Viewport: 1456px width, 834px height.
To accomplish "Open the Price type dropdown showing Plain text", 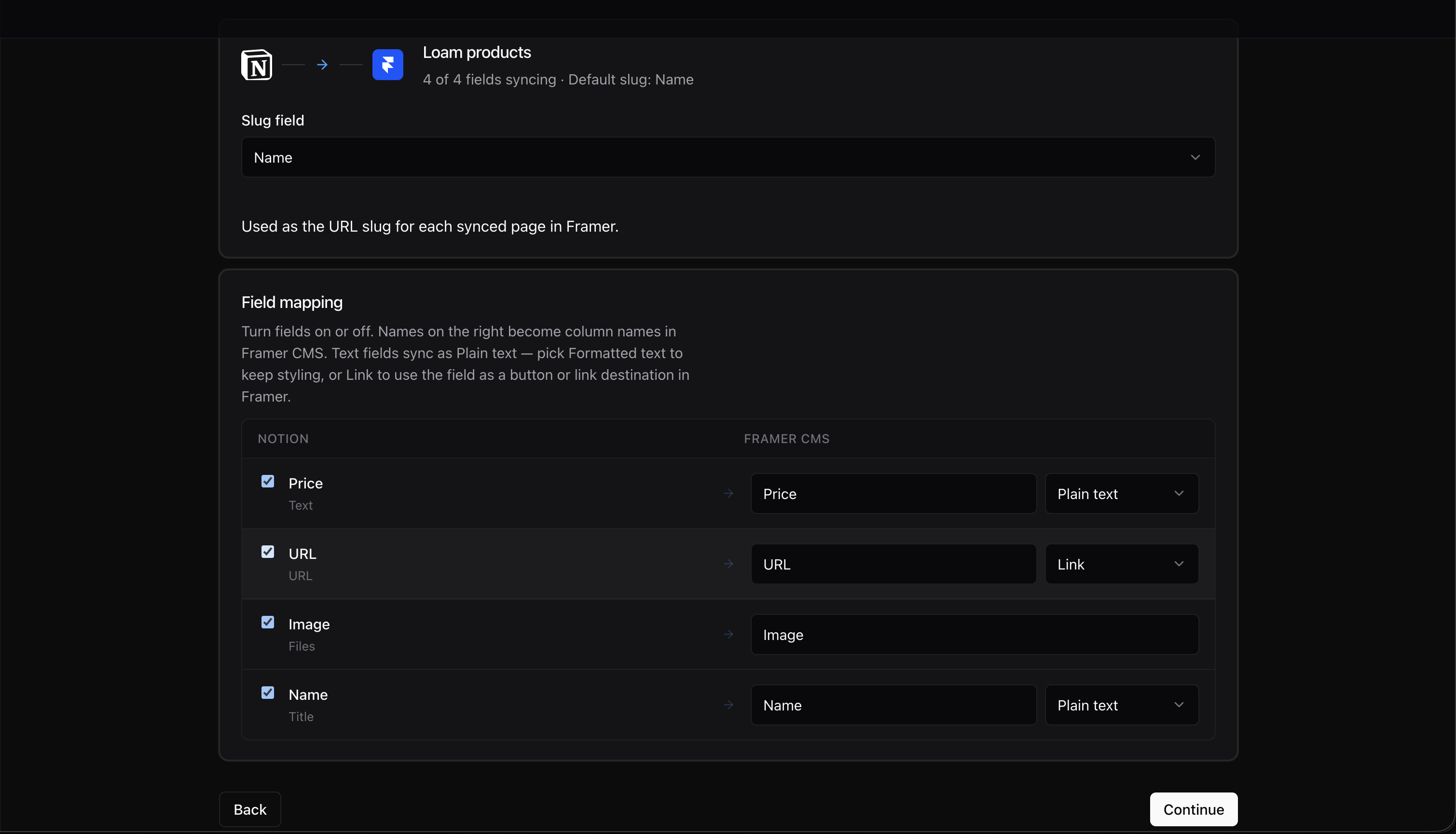I will point(1121,493).
